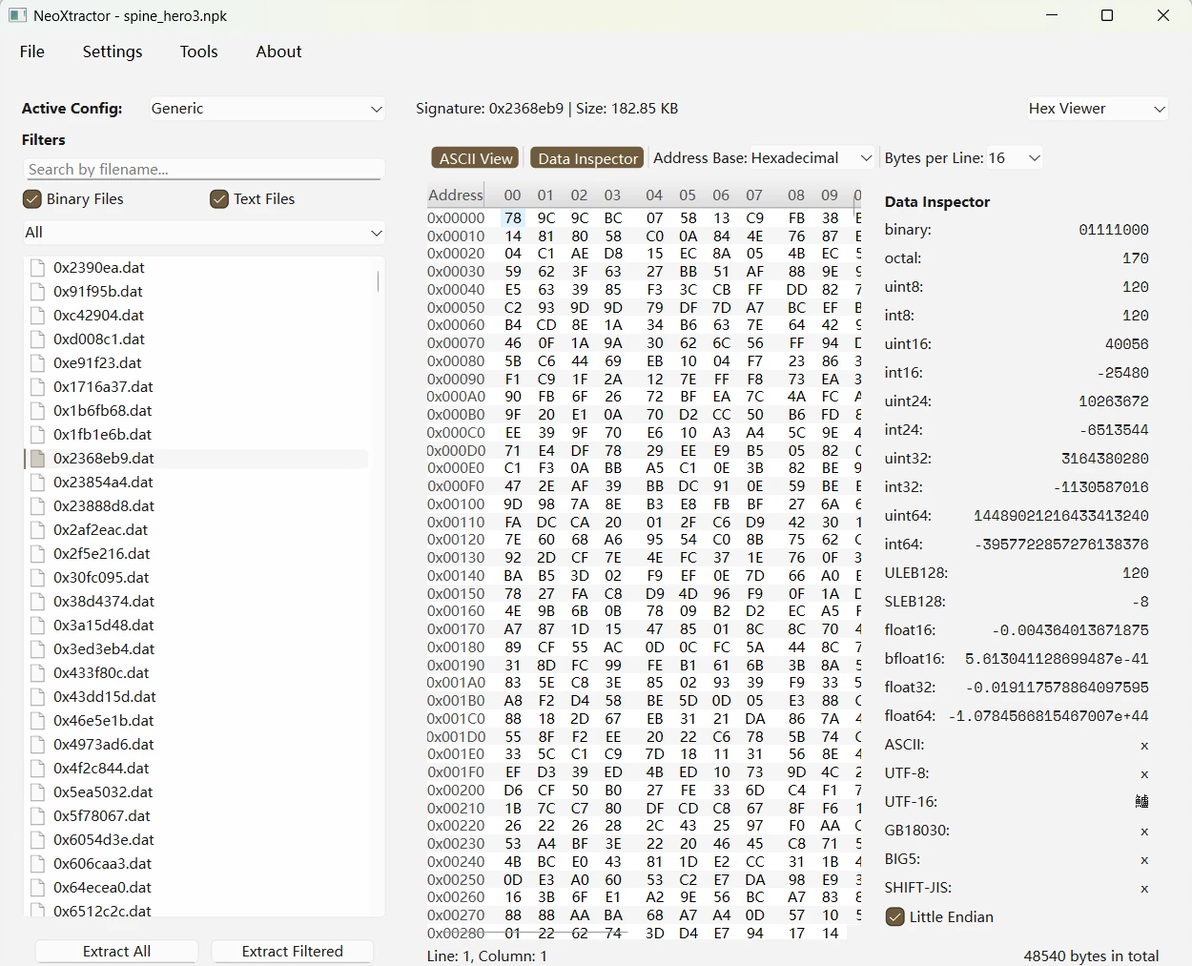Open the Bytes per Line dropdown
Viewport: 1192px width, 966px height.
pyautogui.click(x=1014, y=158)
